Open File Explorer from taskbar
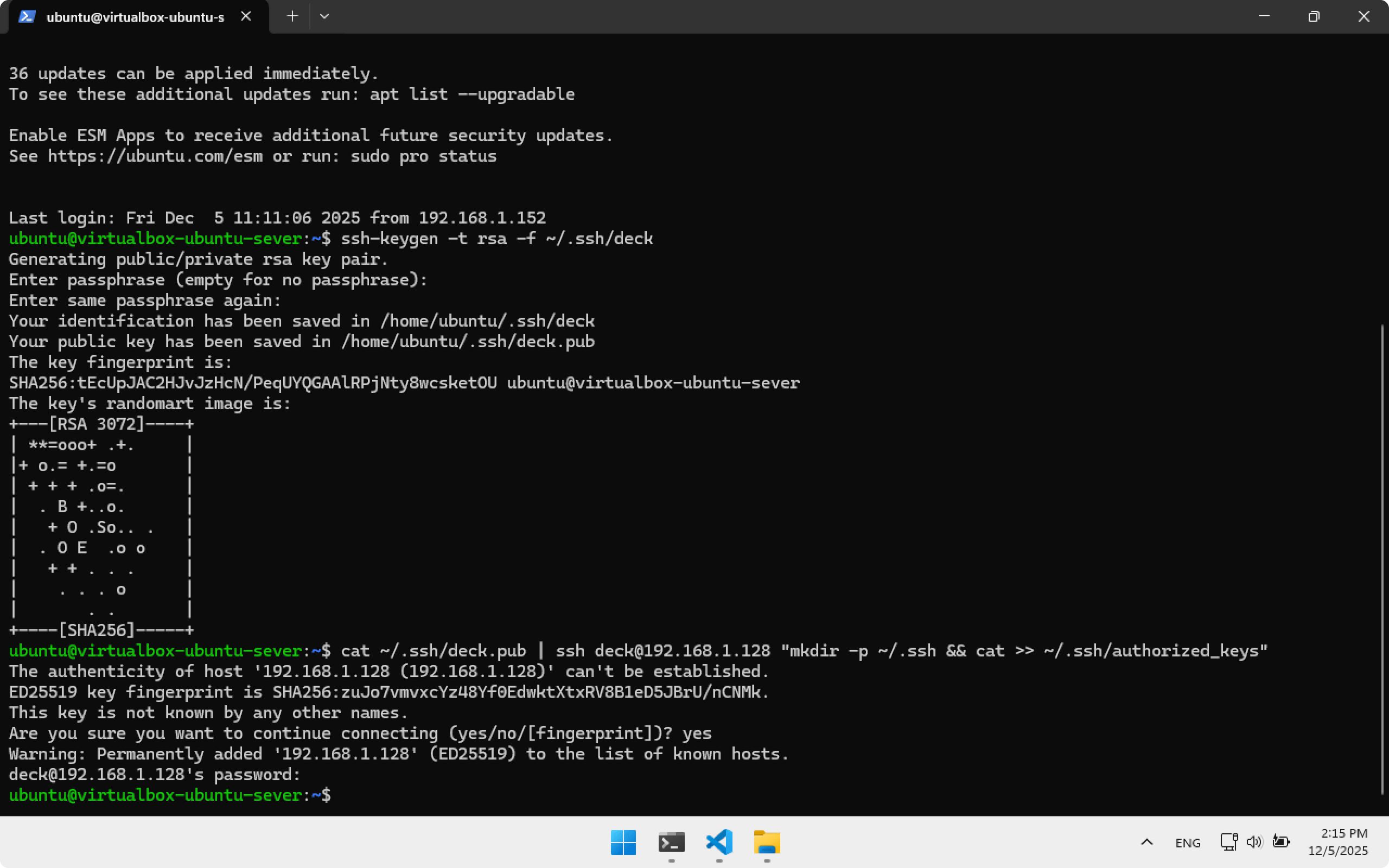1389x868 pixels. (x=767, y=842)
